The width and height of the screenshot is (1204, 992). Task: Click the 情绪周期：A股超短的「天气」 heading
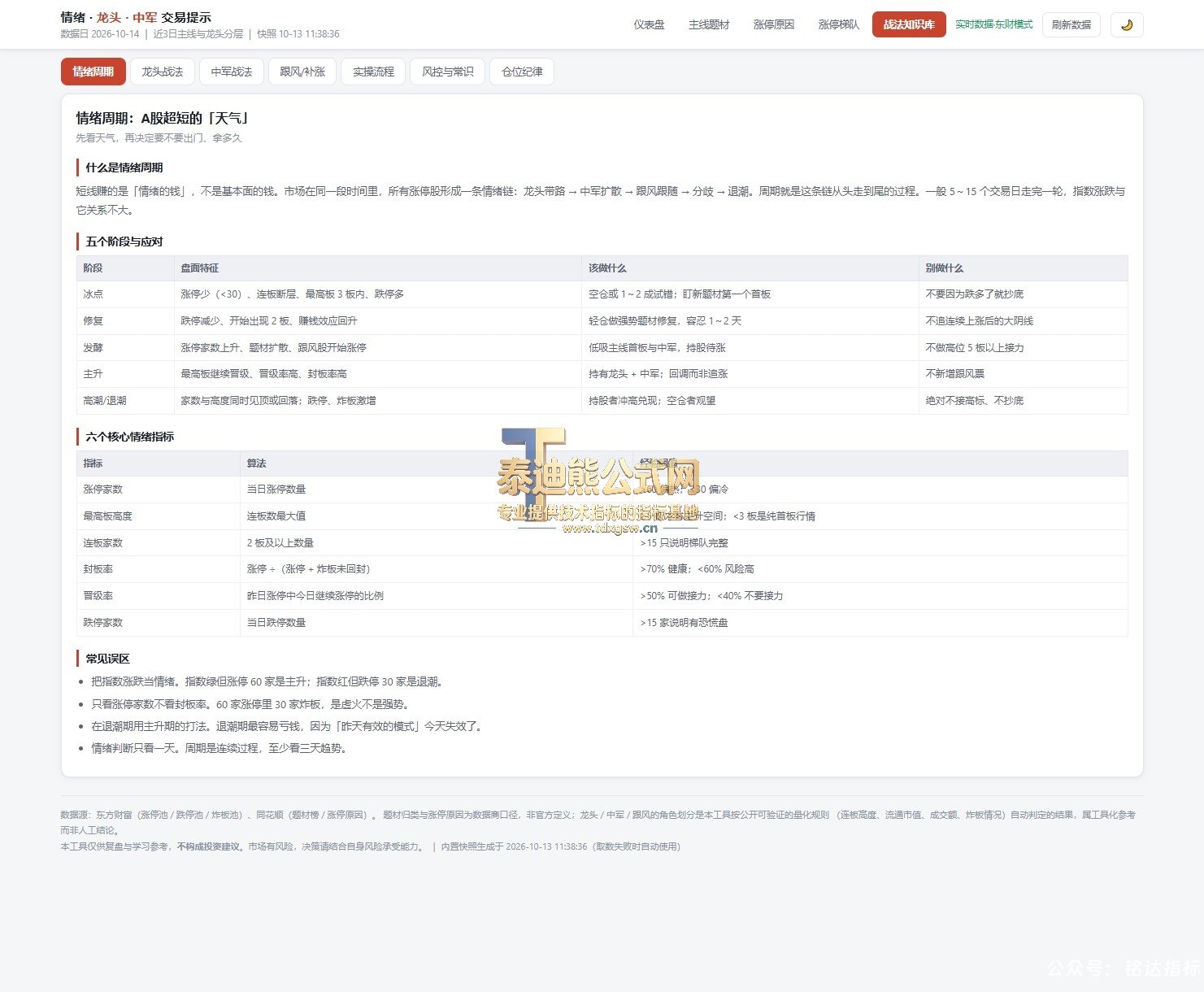[x=163, y=119]
